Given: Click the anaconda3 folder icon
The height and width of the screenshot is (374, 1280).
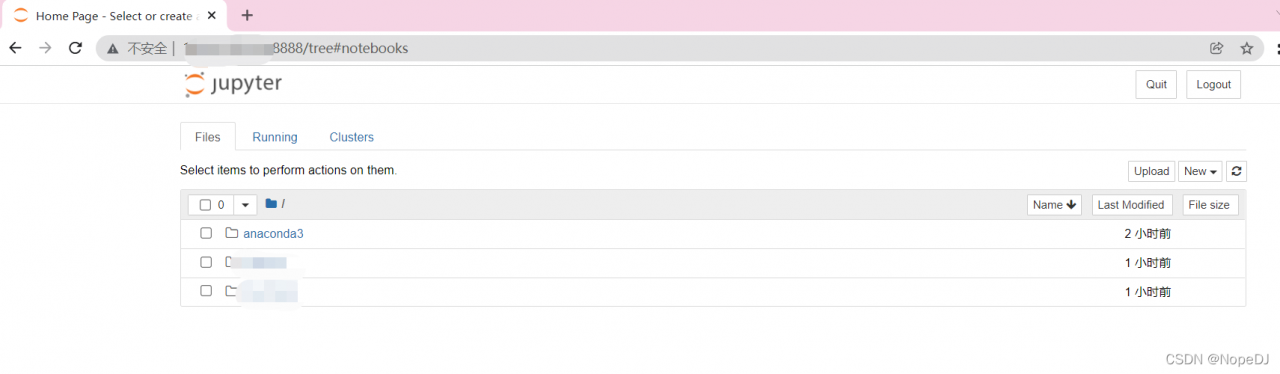Looking at the screenshot, I should click(232, 233).
